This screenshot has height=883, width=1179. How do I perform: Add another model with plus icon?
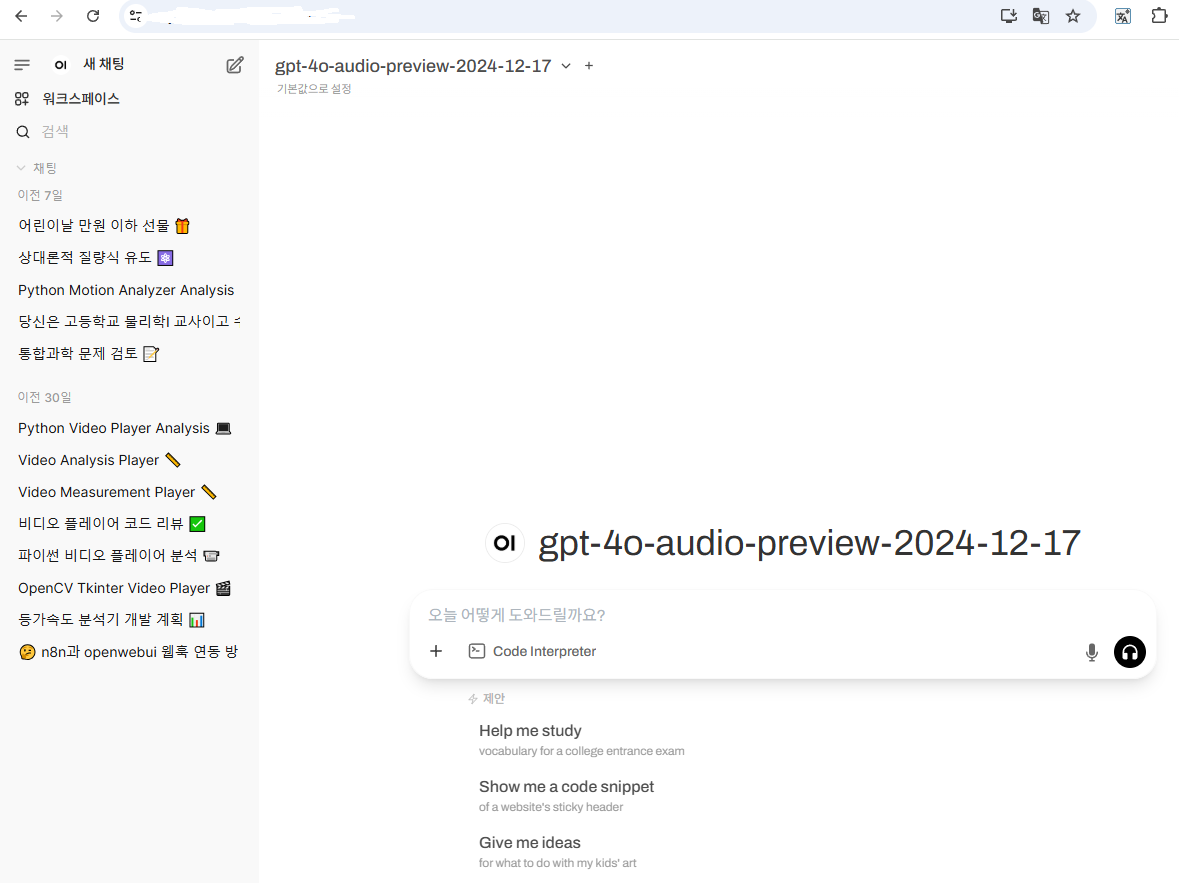click(x=589, y=66)
